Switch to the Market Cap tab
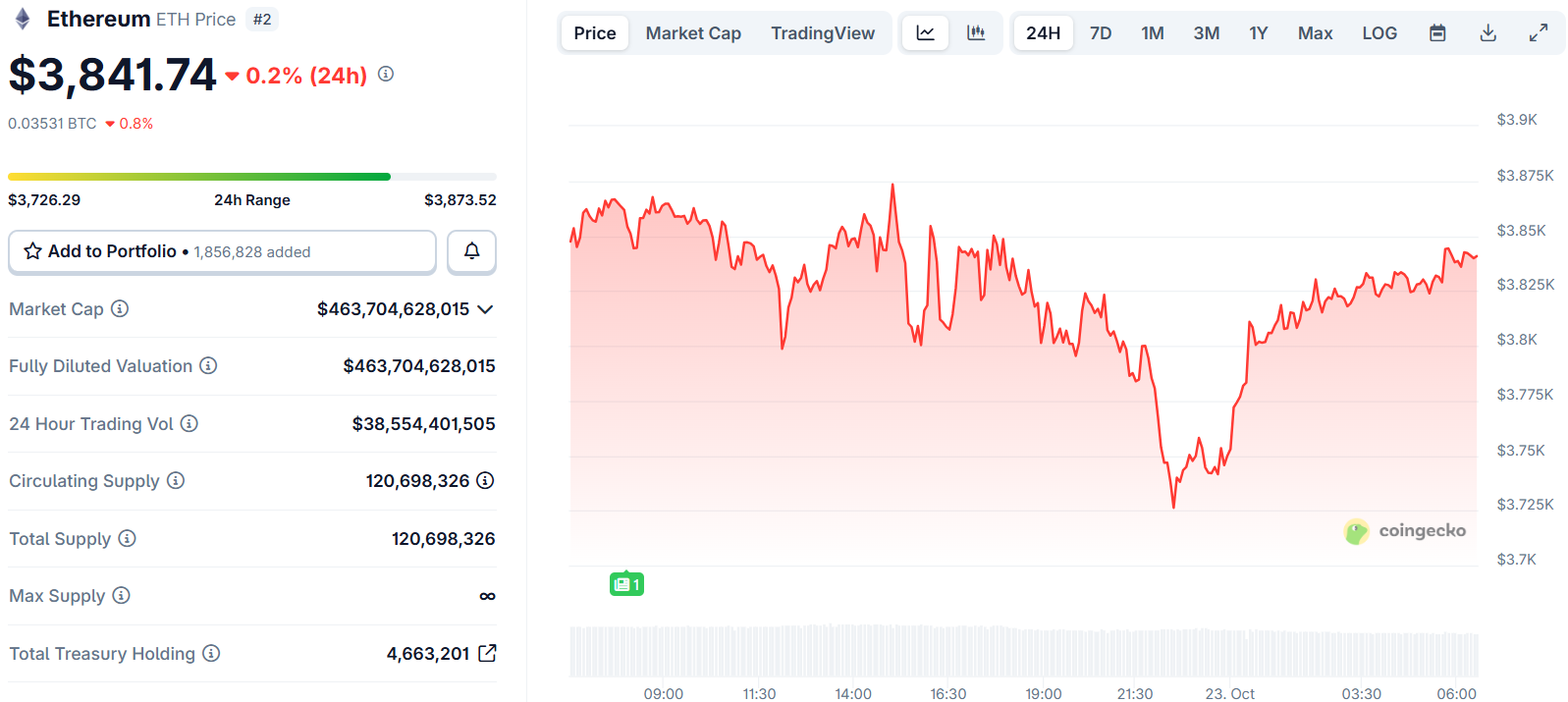 pos(693,33)
